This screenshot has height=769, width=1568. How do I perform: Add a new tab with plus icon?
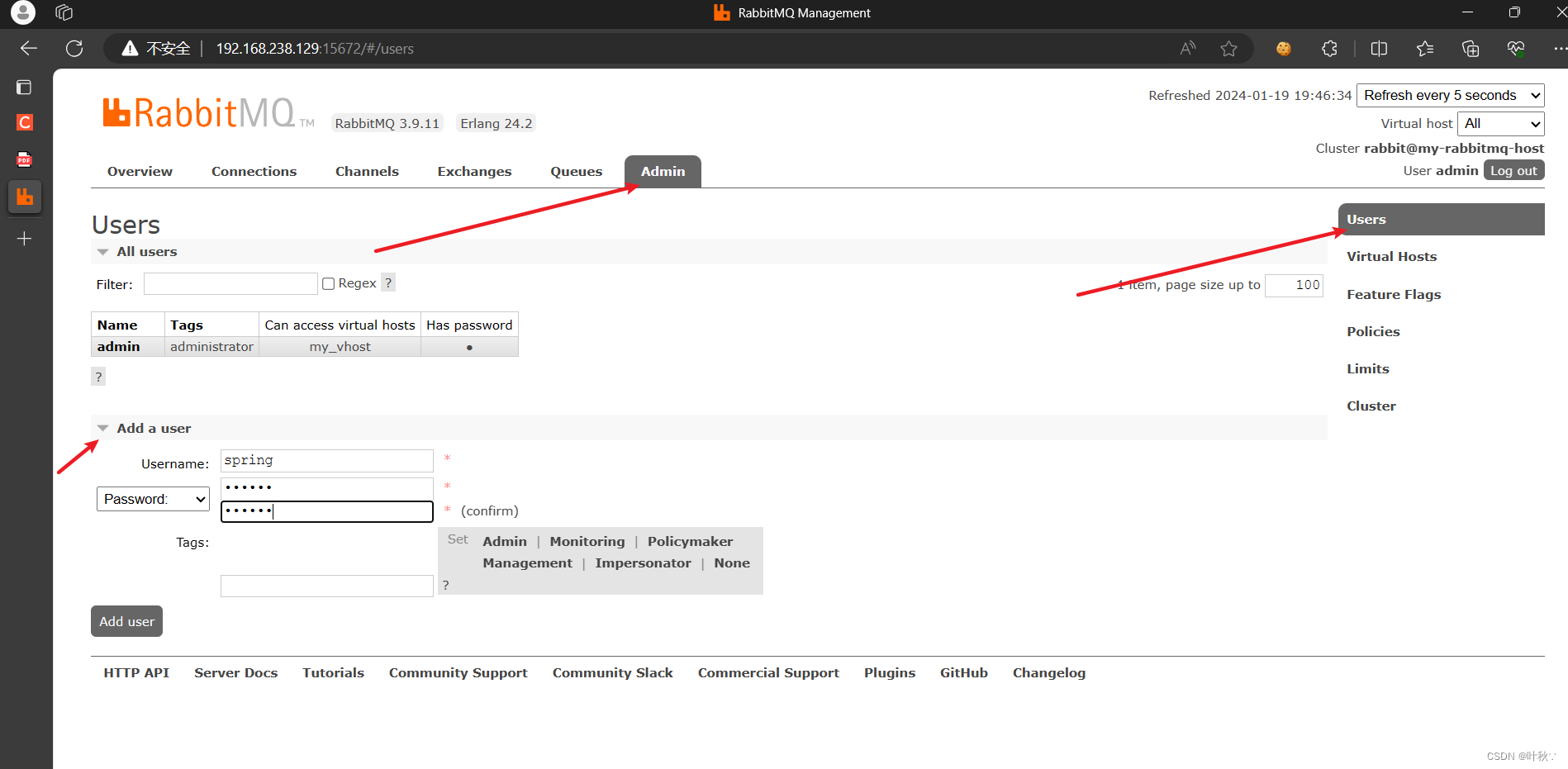[24, 239]
